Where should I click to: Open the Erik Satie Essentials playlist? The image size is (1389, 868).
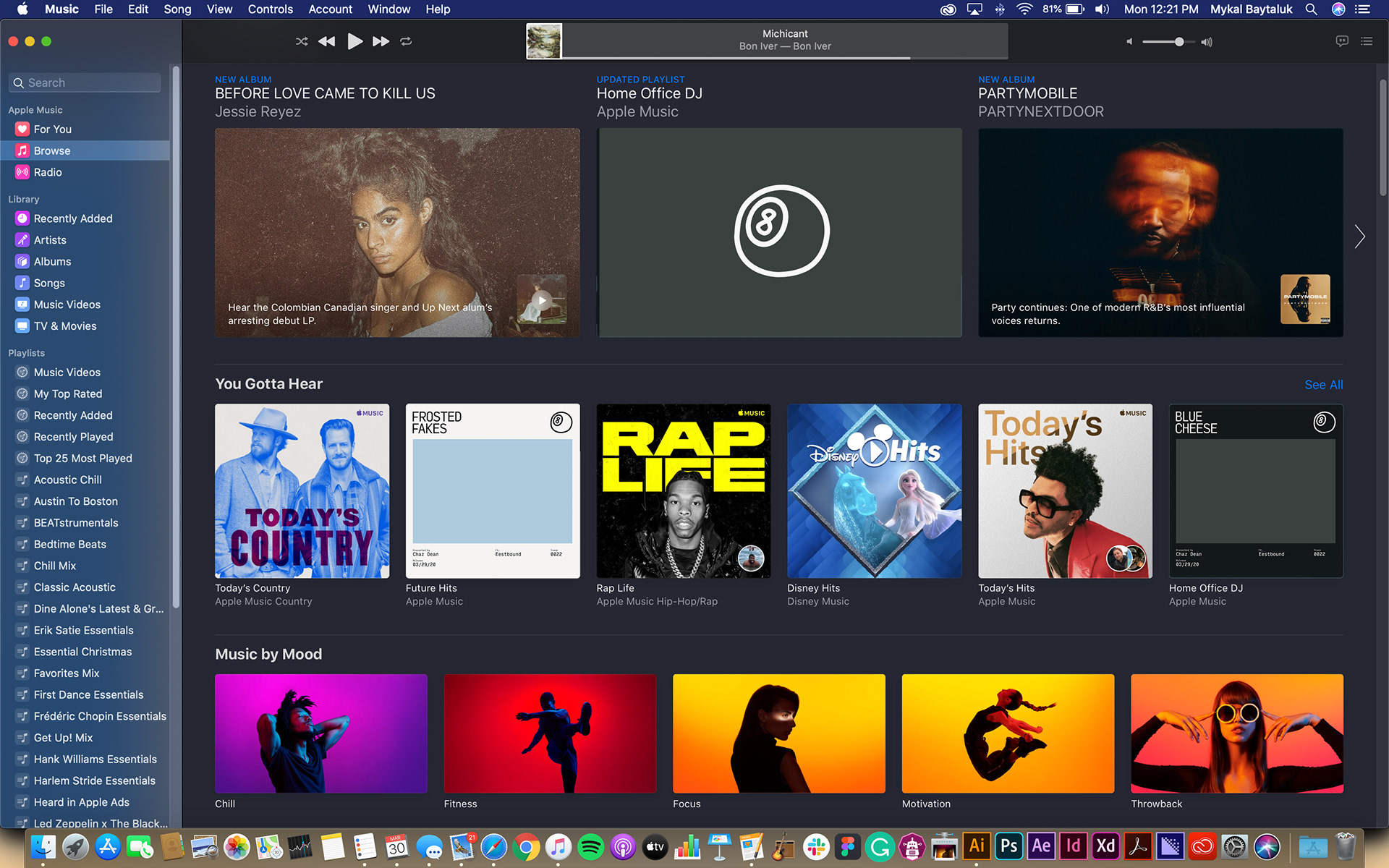(85, 630)
